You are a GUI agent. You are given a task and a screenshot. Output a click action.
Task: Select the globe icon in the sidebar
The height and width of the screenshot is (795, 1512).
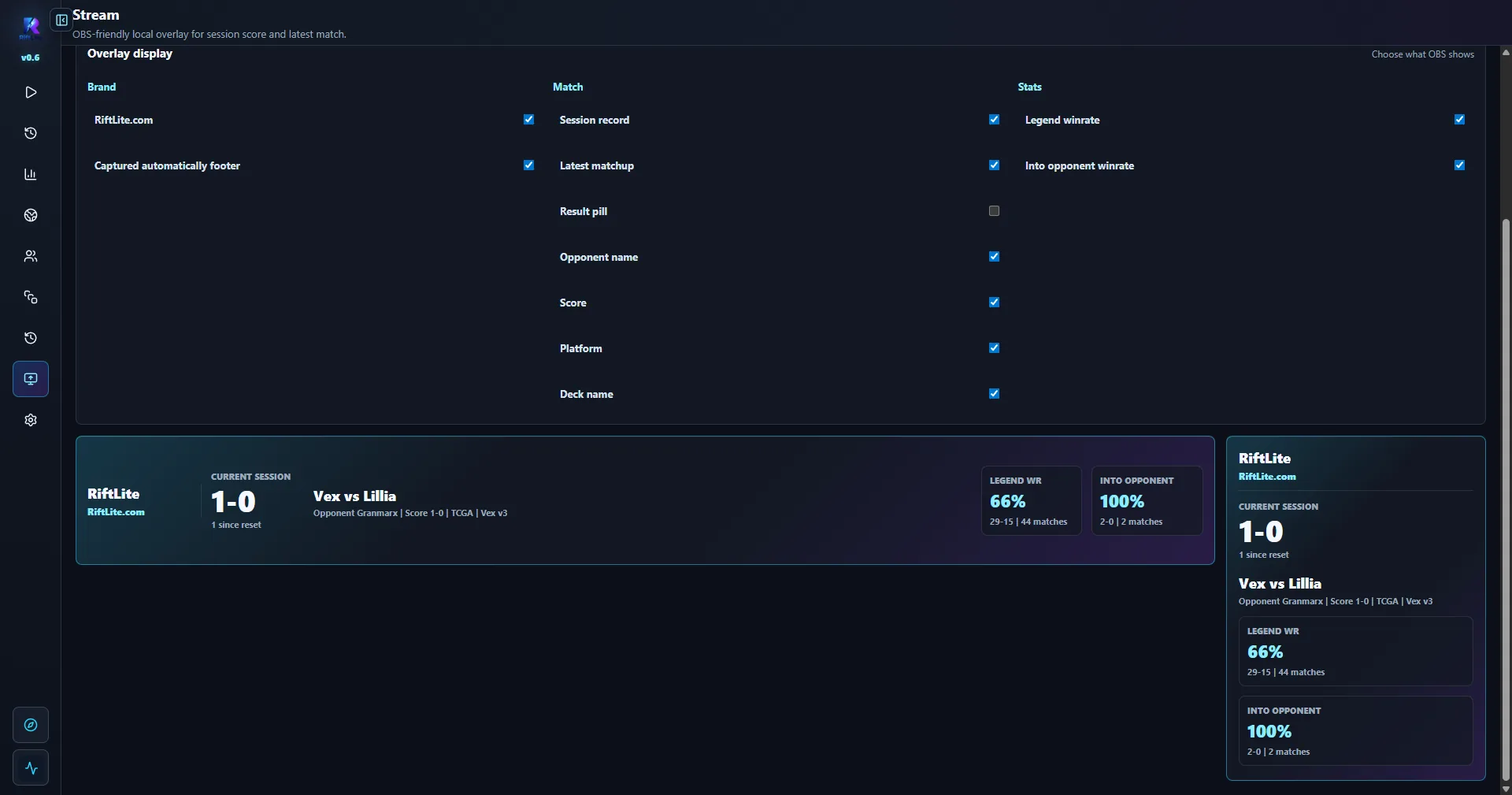[30, 215]
